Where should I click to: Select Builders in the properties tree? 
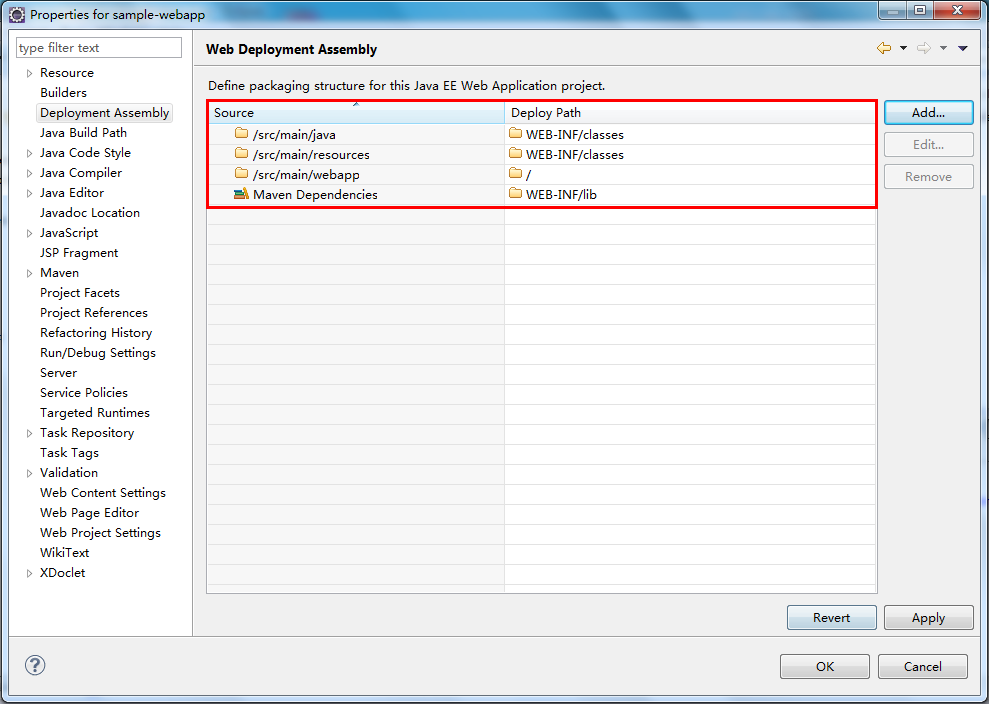(x=63, y=93)
